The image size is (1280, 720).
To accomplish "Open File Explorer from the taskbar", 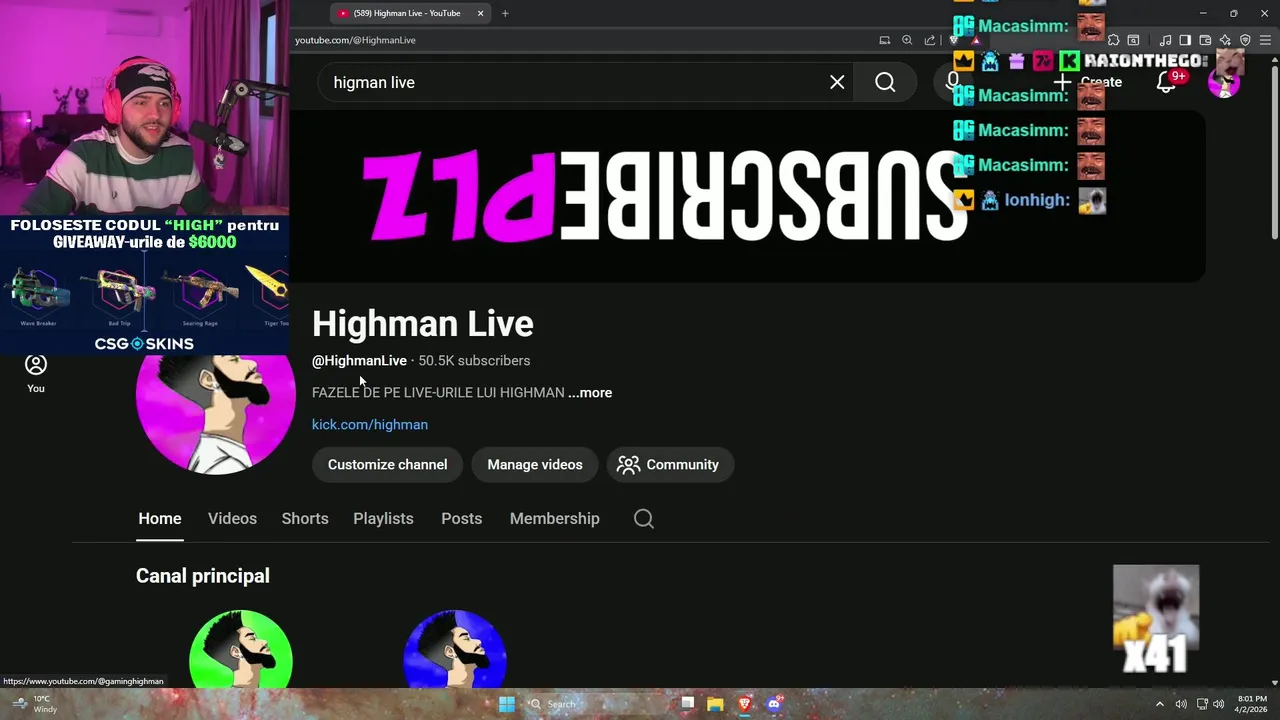I will (715, 704).
